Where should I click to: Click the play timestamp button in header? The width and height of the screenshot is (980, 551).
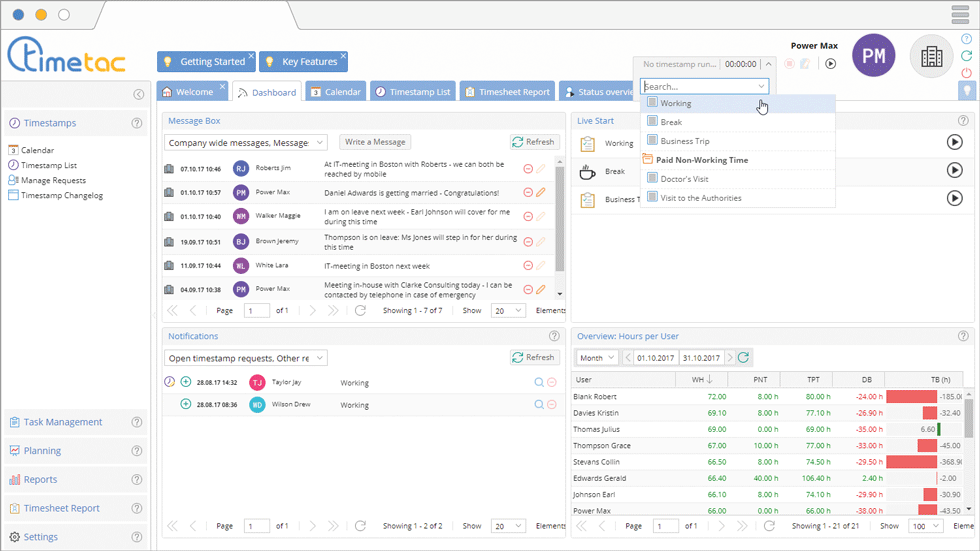(x=831, y=64)
